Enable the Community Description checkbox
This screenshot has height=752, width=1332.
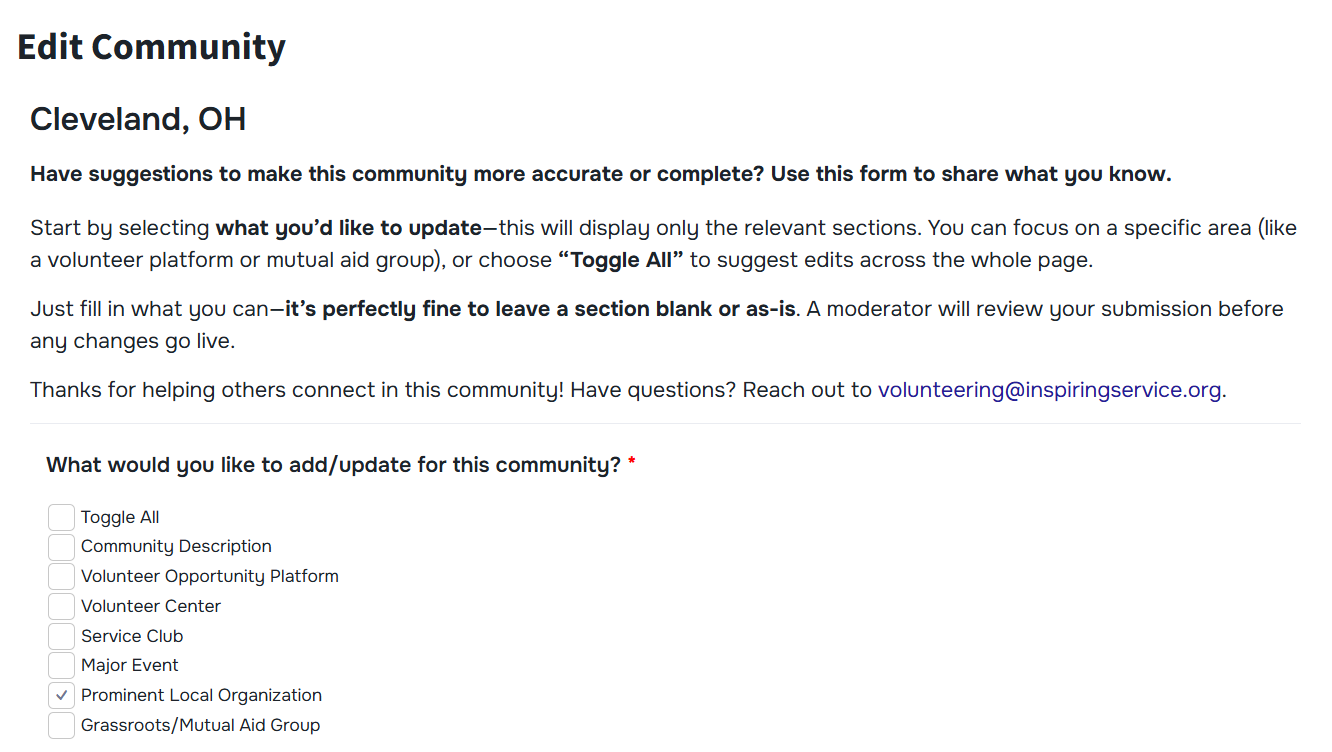(x=61, y=547)
